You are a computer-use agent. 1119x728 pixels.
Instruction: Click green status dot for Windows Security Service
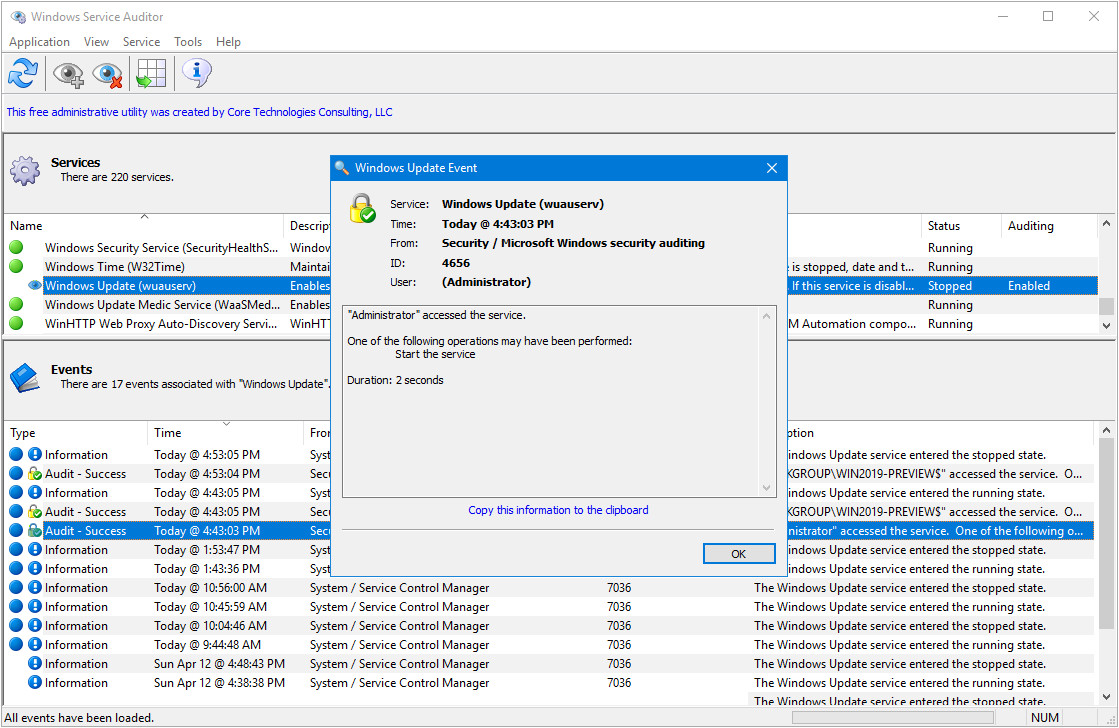tap(16, 247)
